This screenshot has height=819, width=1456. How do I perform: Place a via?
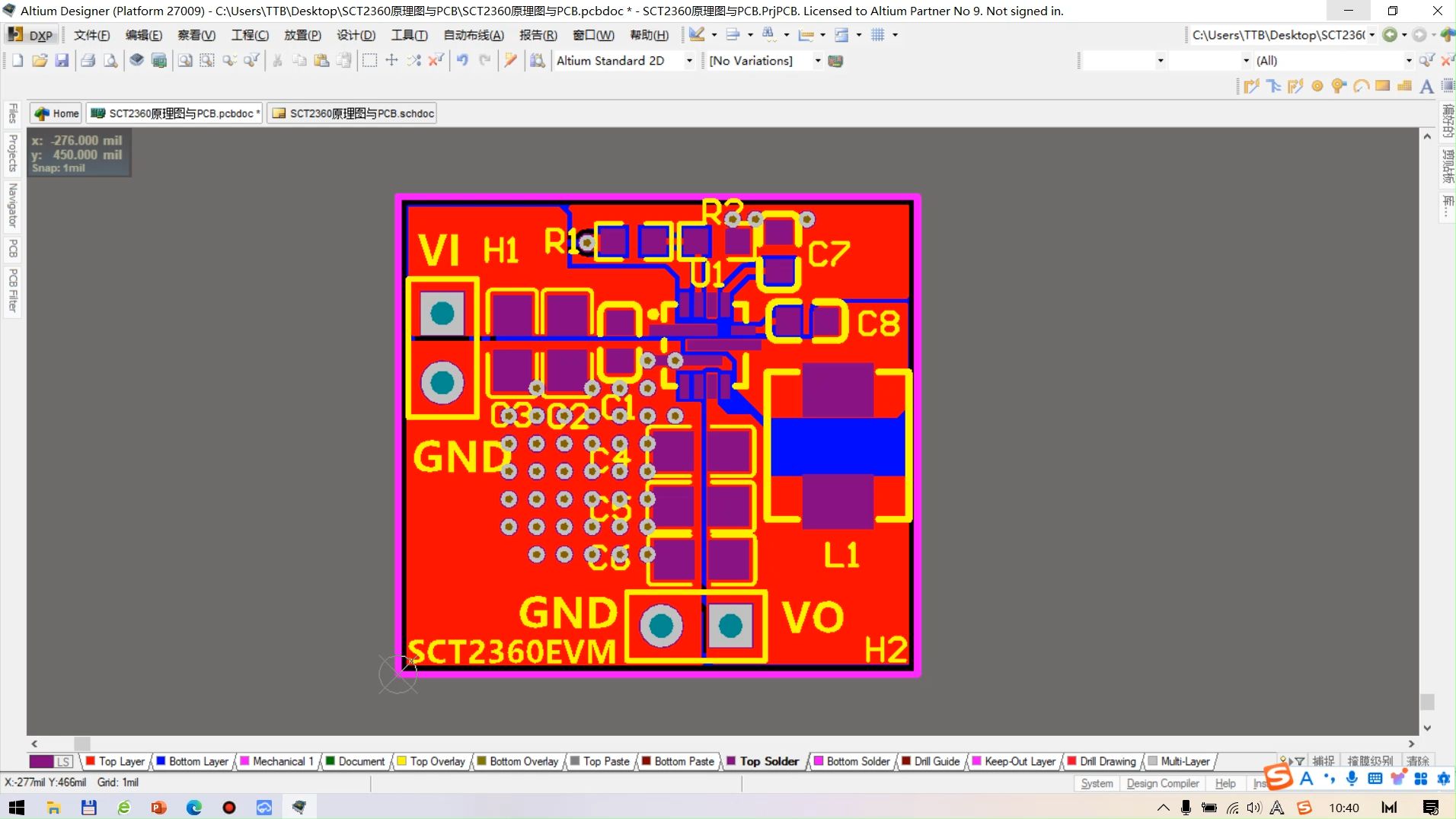(x=1339, y=86)
